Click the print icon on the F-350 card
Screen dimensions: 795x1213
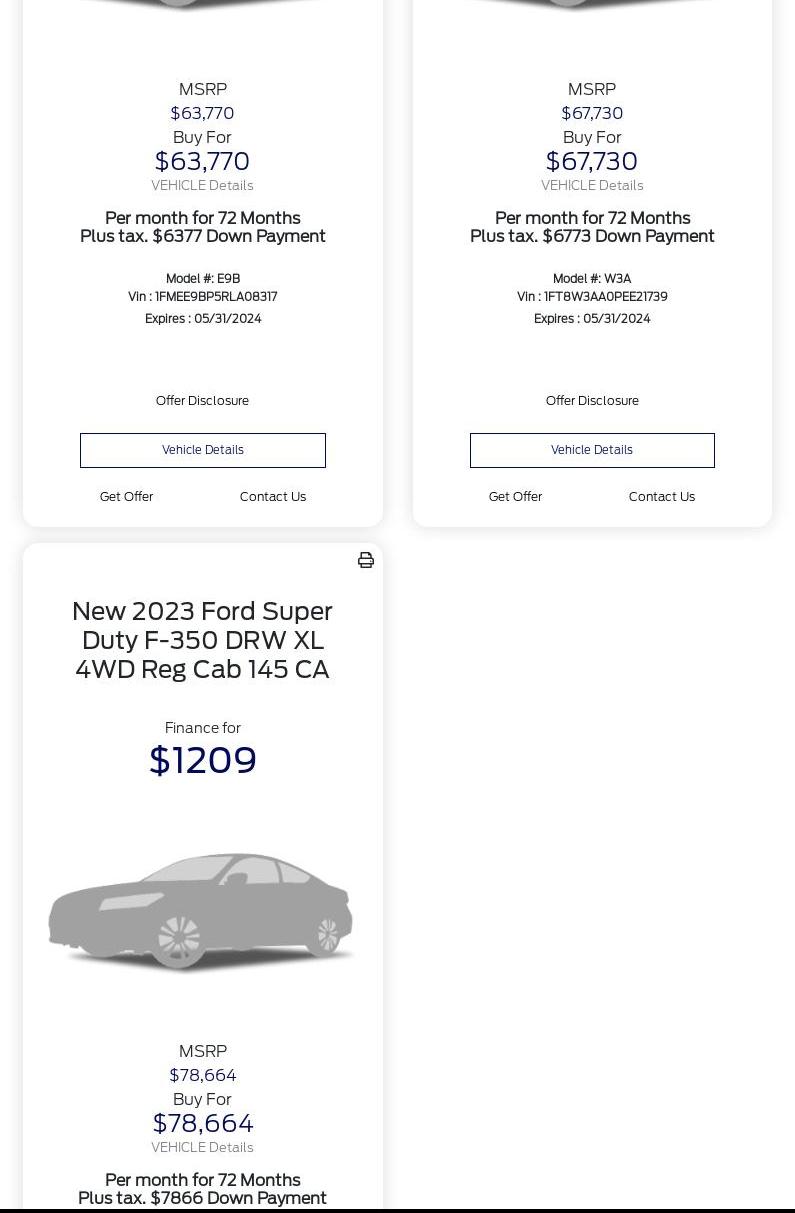click(x=366, y=560)
